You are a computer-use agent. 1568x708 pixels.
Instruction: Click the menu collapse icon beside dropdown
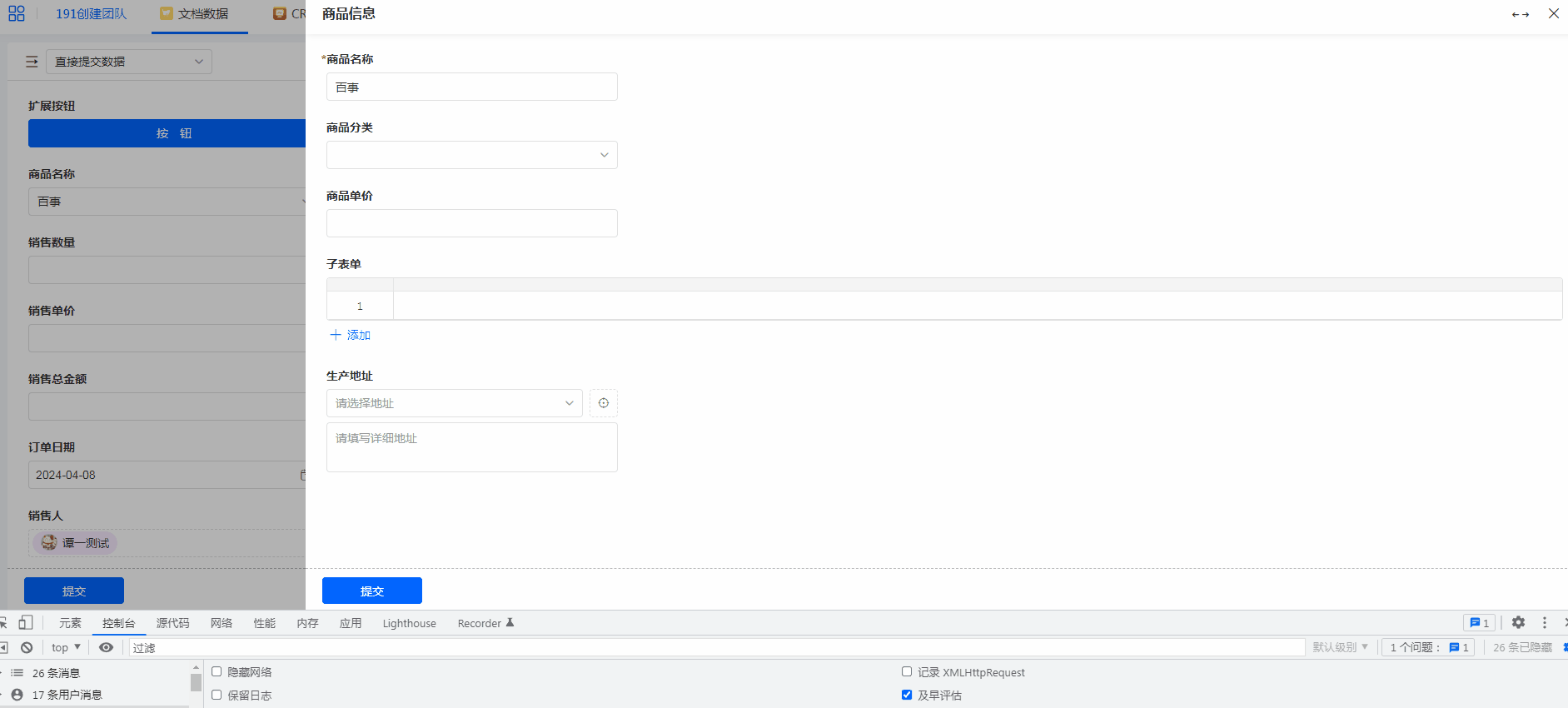pos(32,62)
